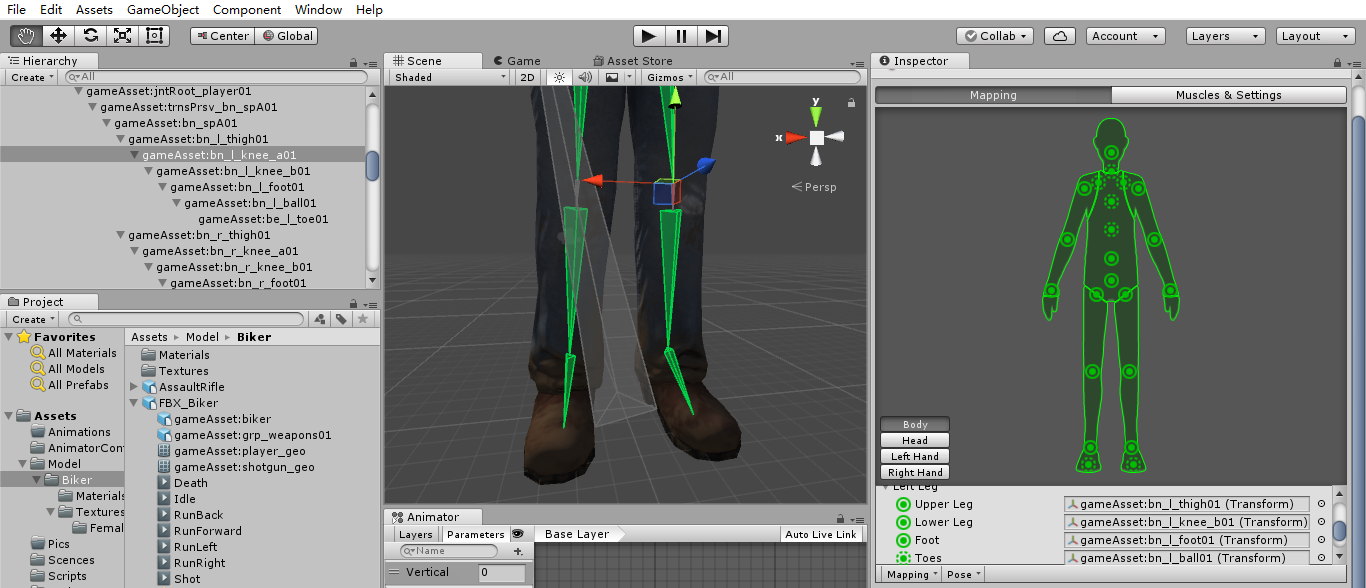Switch to the Game tab

point(516,61)
